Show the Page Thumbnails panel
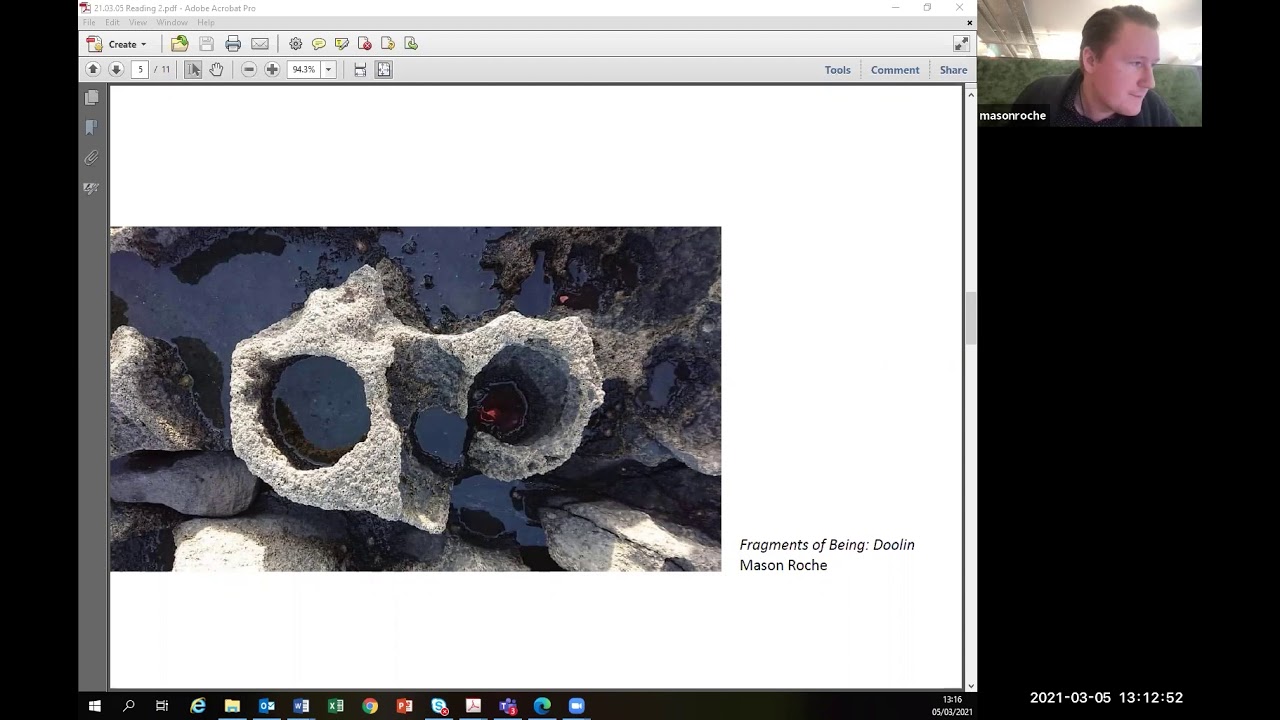 (x=92, y=97)
